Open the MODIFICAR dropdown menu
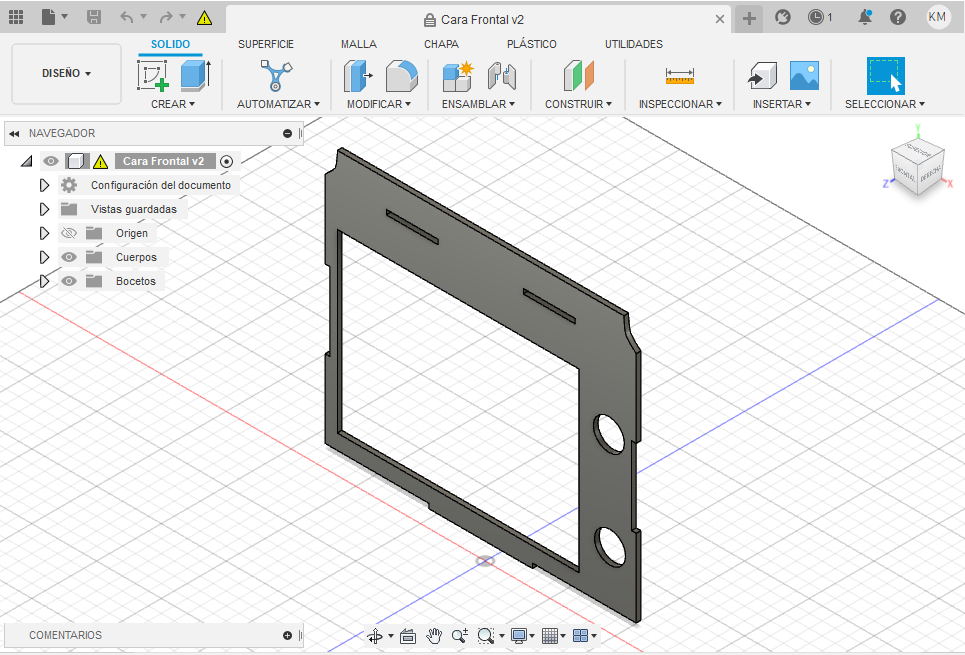 pyautogui.click(x=378, y=104)
